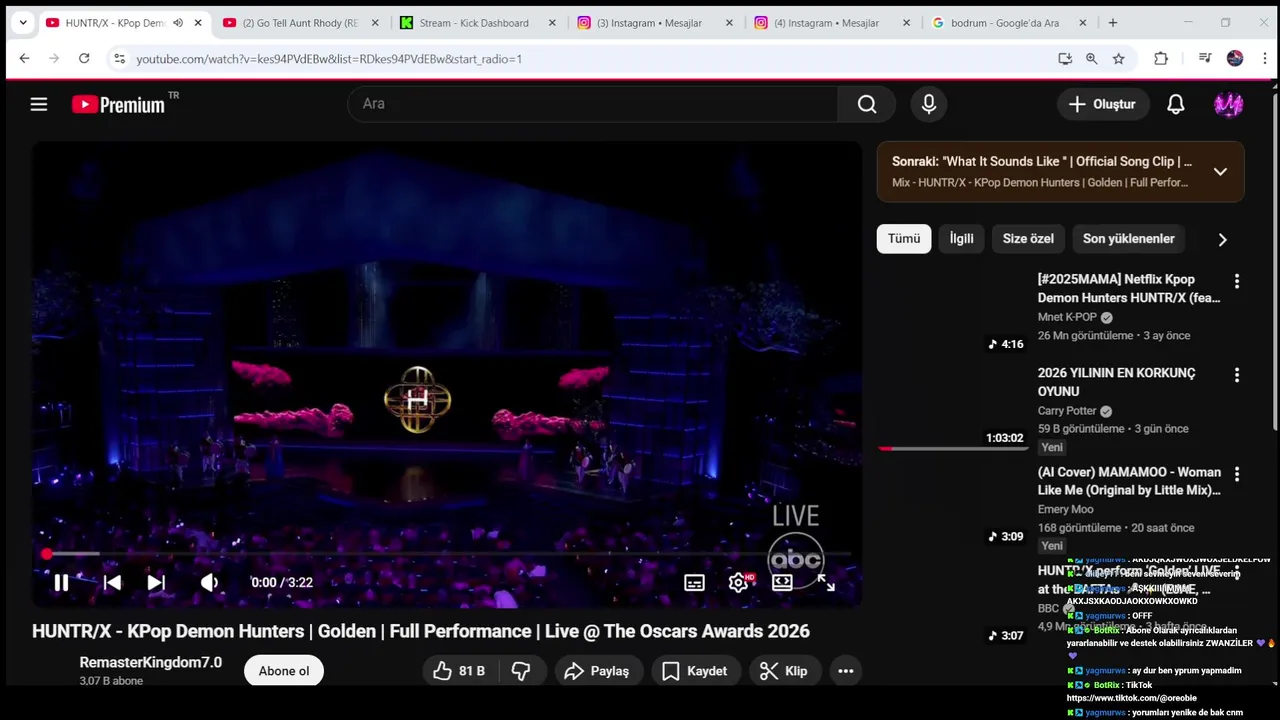Viewport: 1280px width, 720px height.
Task: Select the Size özel filter chip
Action: (1028, 239)
